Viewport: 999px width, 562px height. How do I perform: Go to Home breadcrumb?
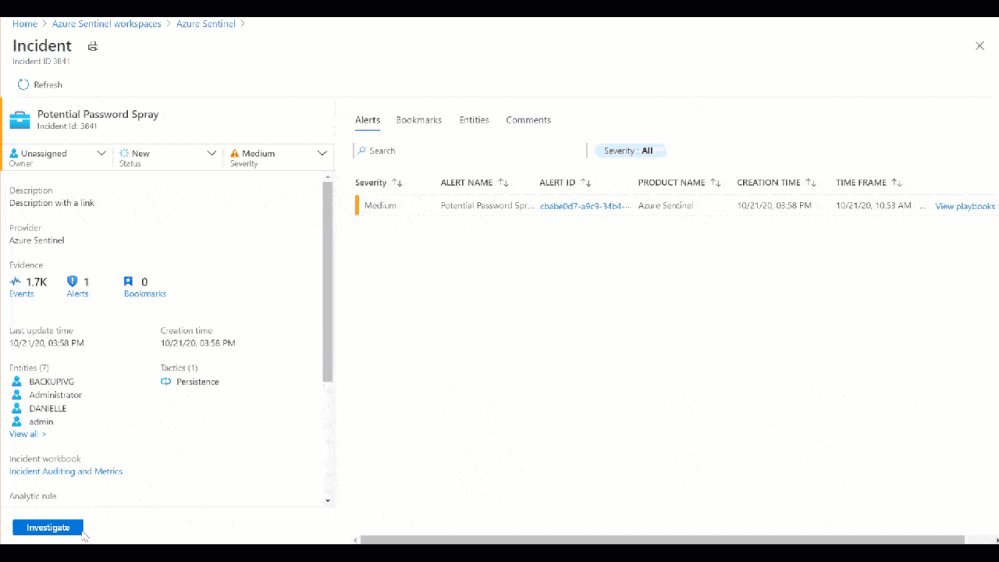pyautogui.click(x=25, y=24)
